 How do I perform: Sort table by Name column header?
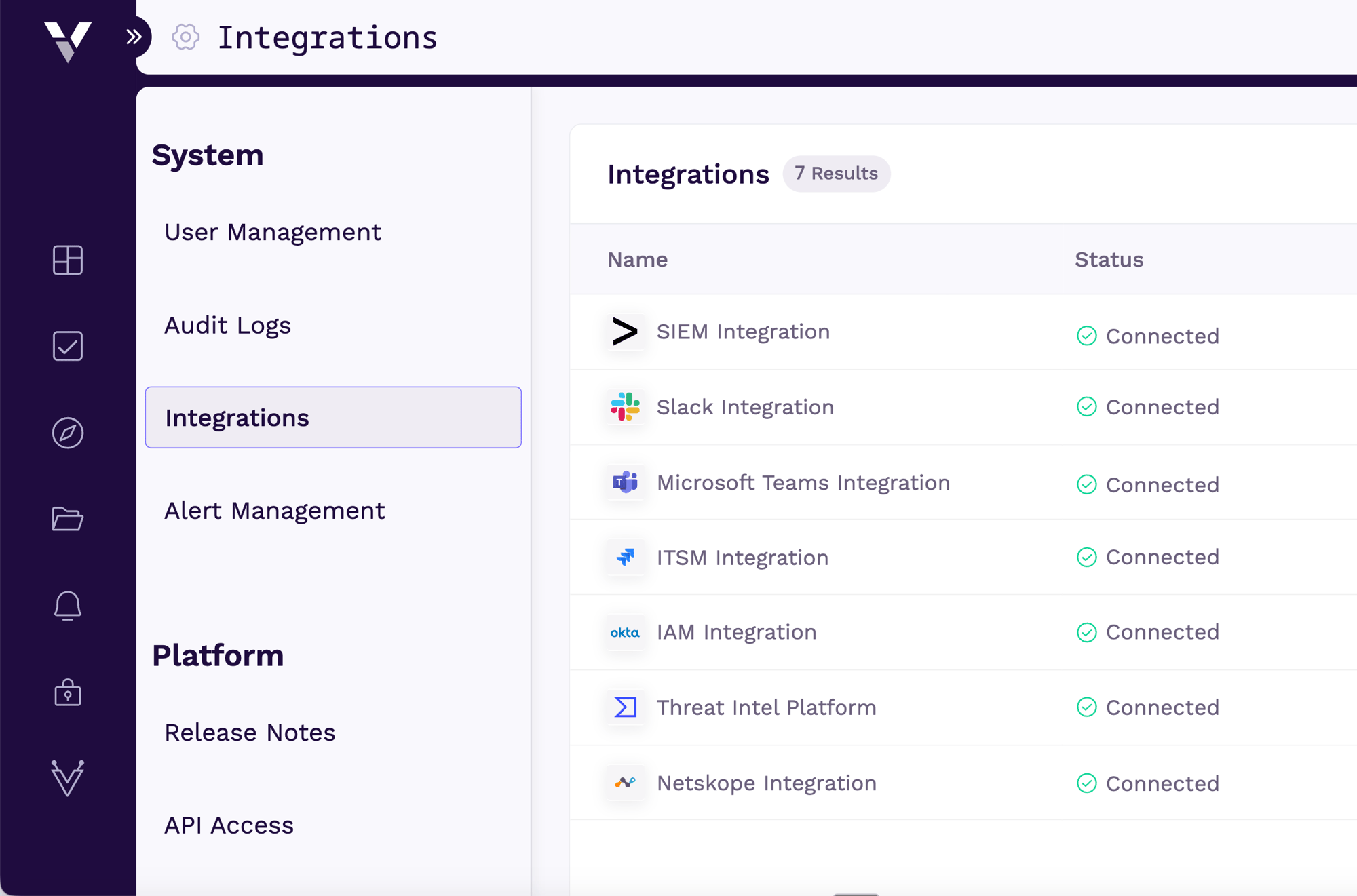pyautogui.click(x=637, y=260)
